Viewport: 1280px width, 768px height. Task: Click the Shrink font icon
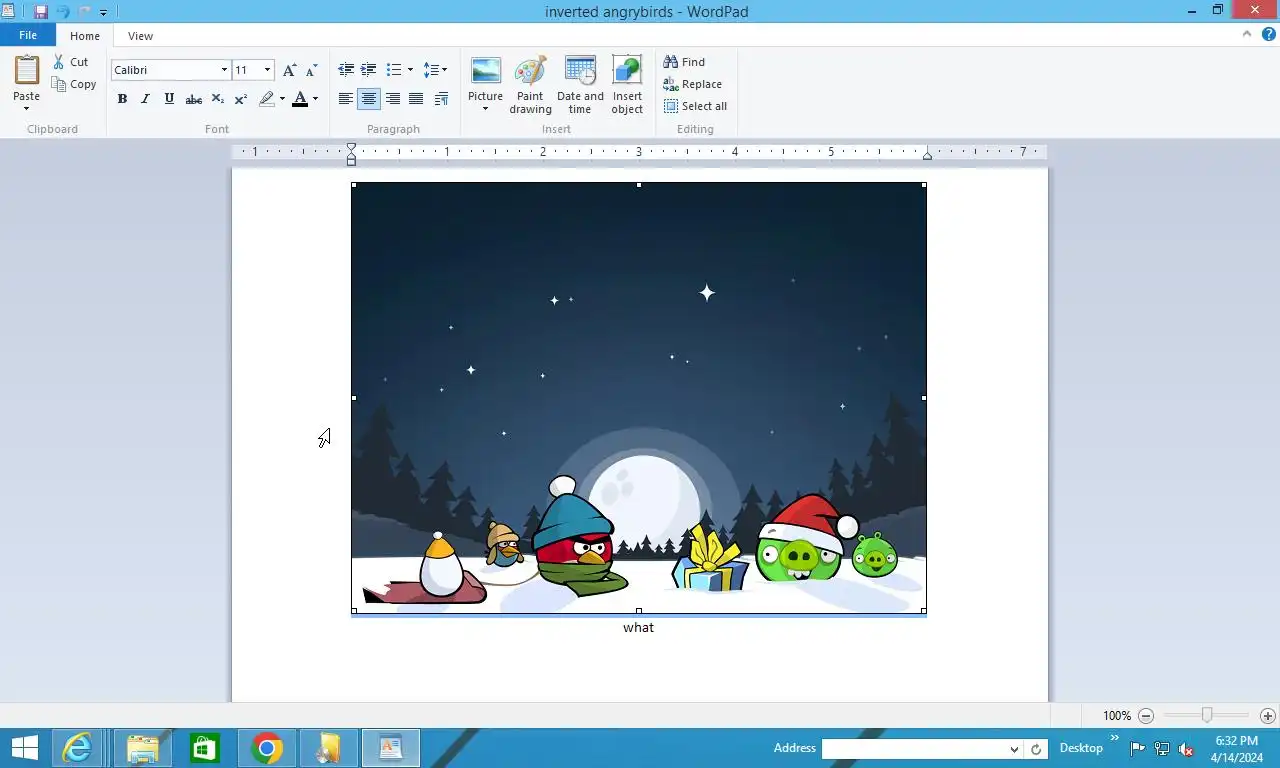[x=311, y=70]
